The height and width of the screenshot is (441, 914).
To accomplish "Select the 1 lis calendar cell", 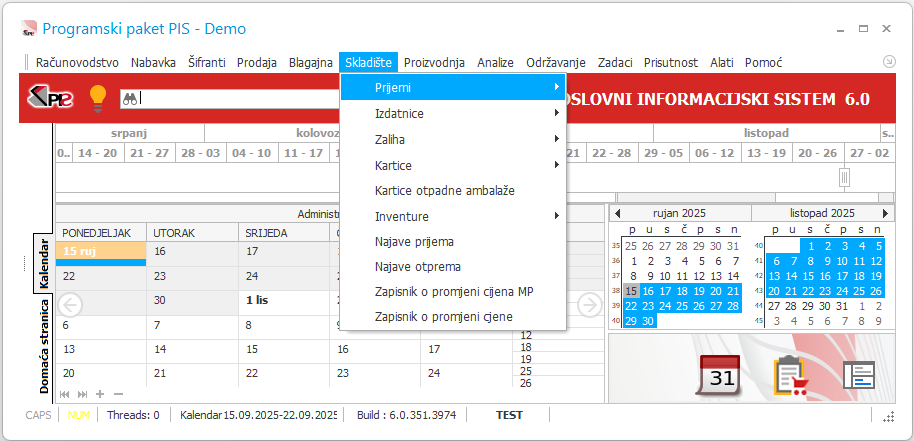I will pos(284,303).
